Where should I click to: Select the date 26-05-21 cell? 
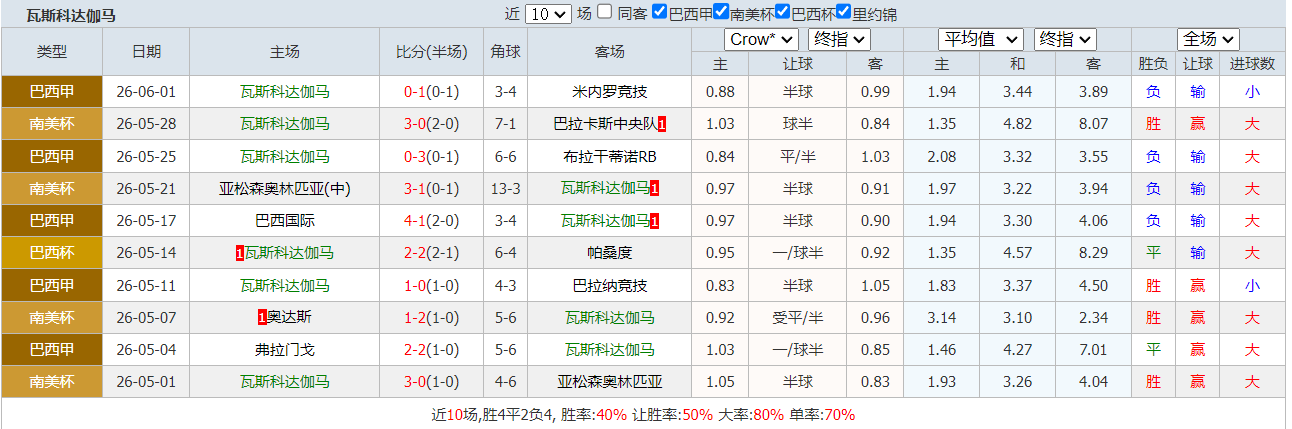point(146,188)
